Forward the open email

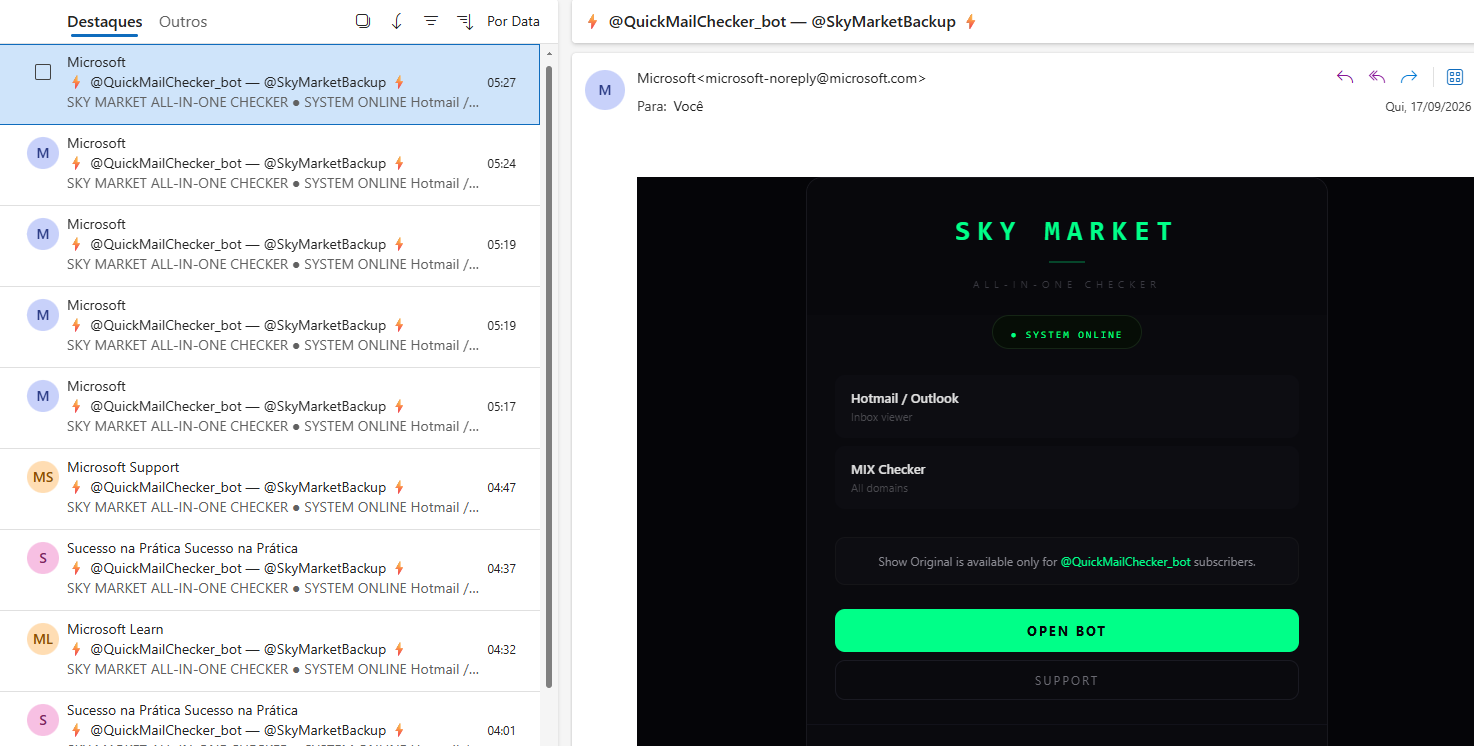click(x=1409, y=77)
